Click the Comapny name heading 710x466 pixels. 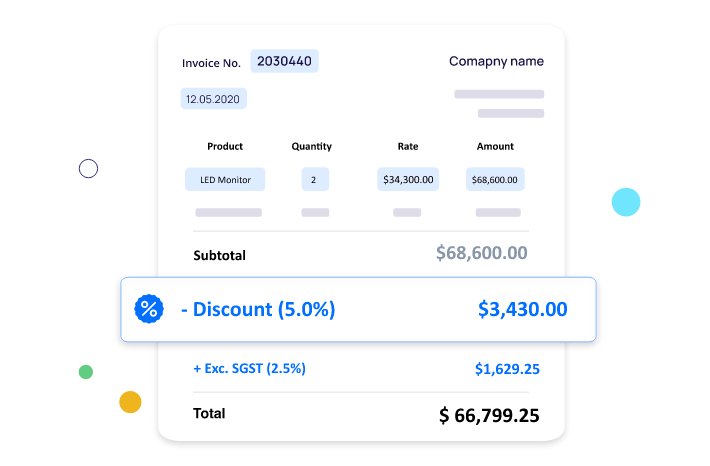[496, 62]
